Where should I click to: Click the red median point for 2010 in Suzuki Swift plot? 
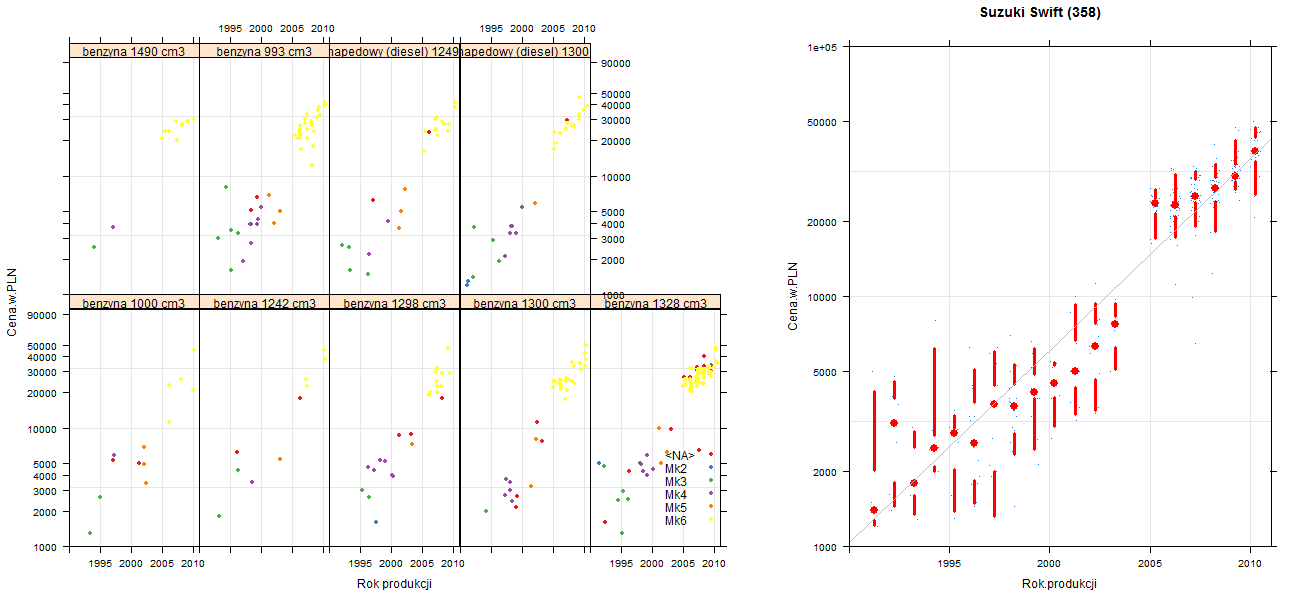pos(1254,151)
